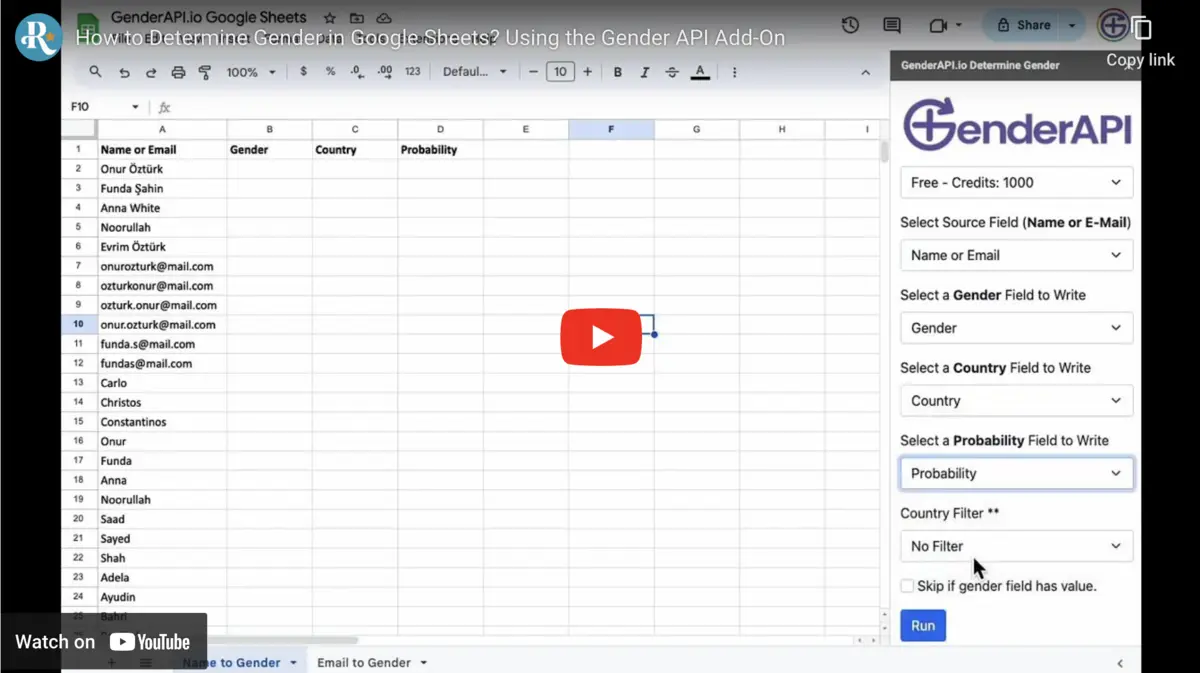
Task: Click the font size field showing 10
Action: click(560, 72)
